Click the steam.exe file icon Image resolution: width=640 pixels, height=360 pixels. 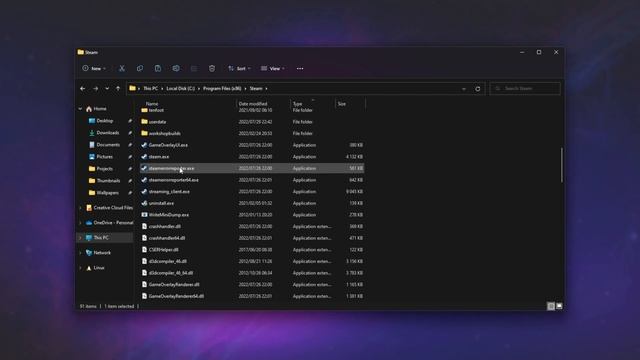(144, 156)
